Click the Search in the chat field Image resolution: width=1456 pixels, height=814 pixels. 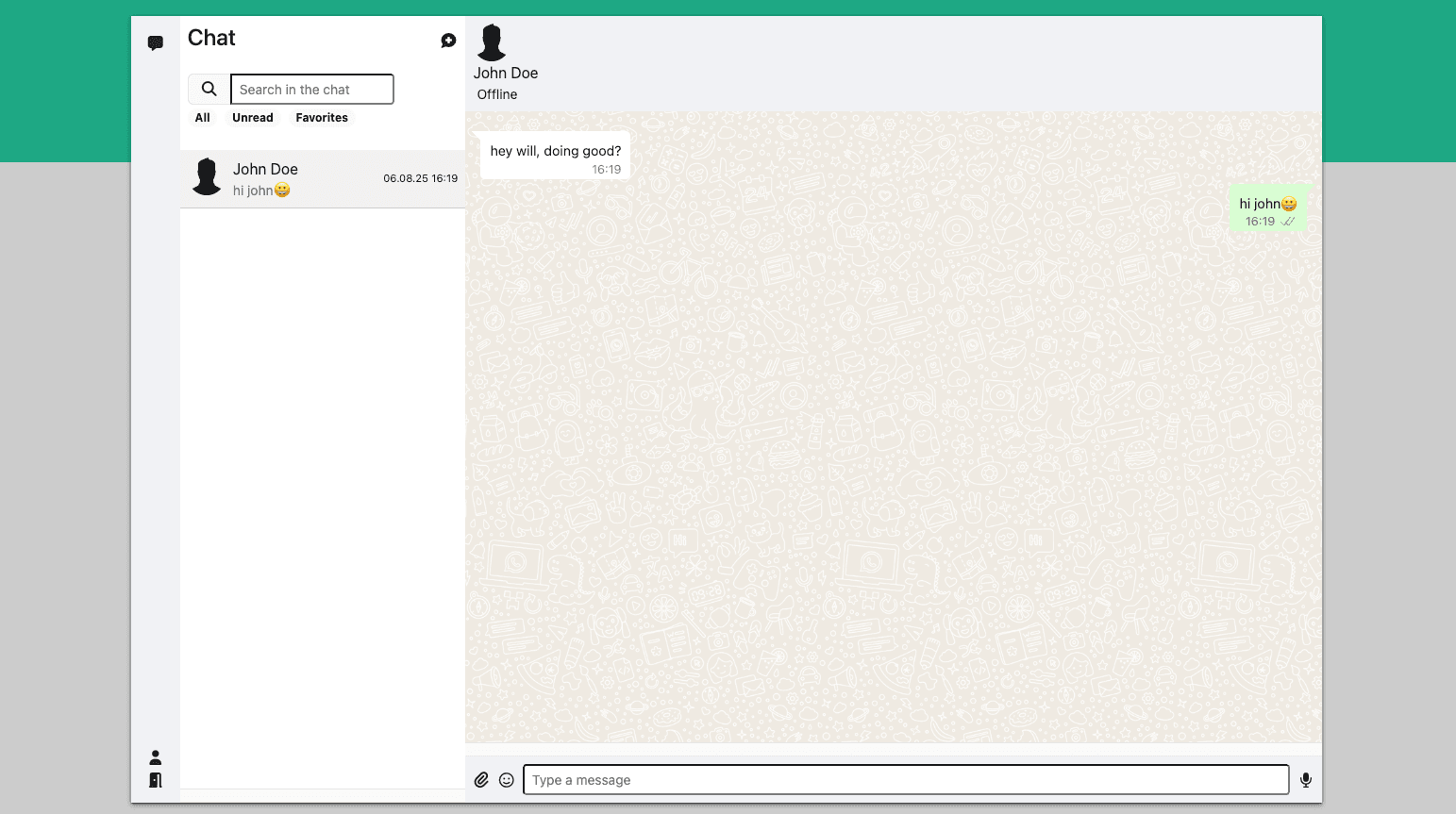tap(311, 89)
